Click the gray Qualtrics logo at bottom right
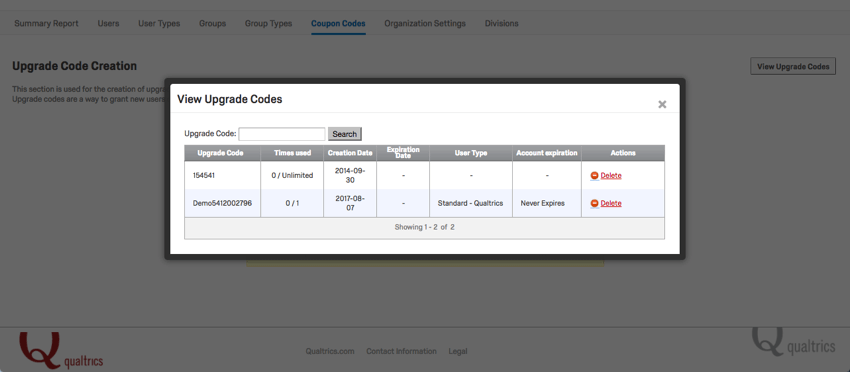 794,342
